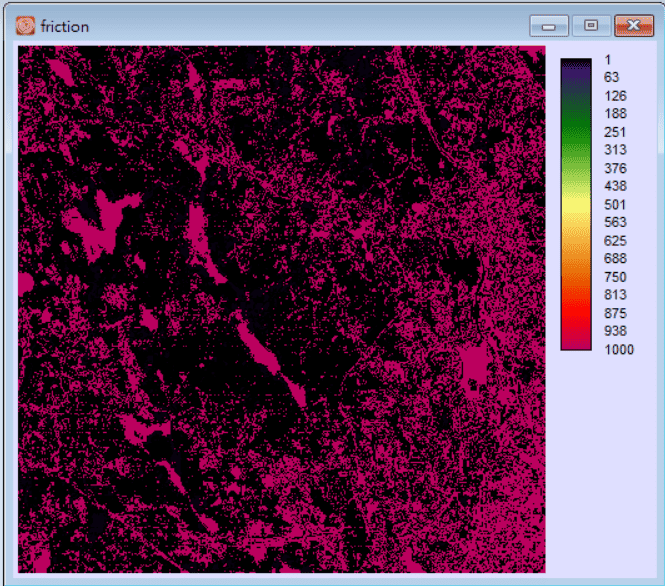Viewport: 665px width, 586px height.
Task: Click the friction raster map image
Action: [282, 310]
